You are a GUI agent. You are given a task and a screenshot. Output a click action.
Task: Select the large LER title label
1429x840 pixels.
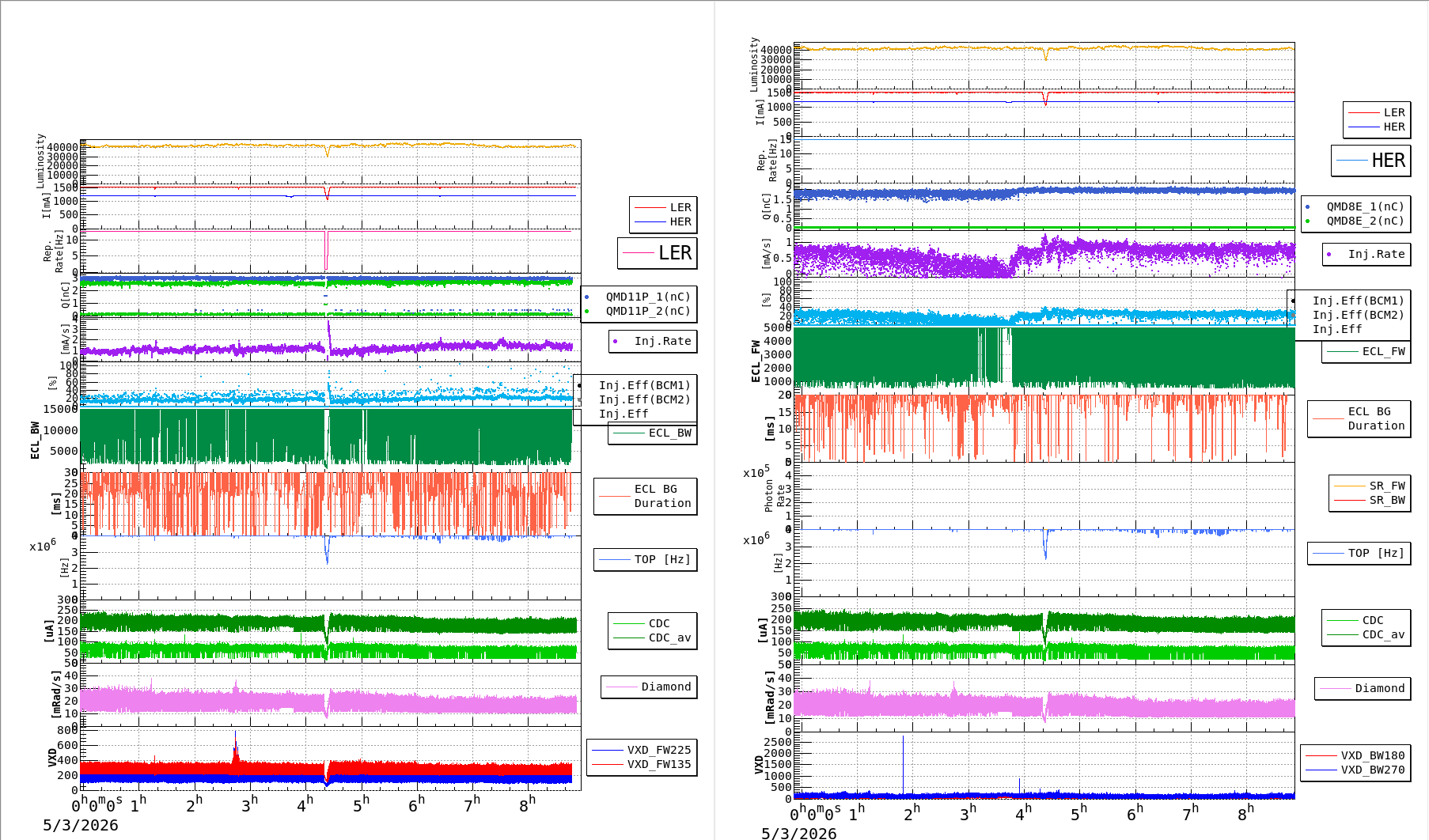(x=658, y=253)
